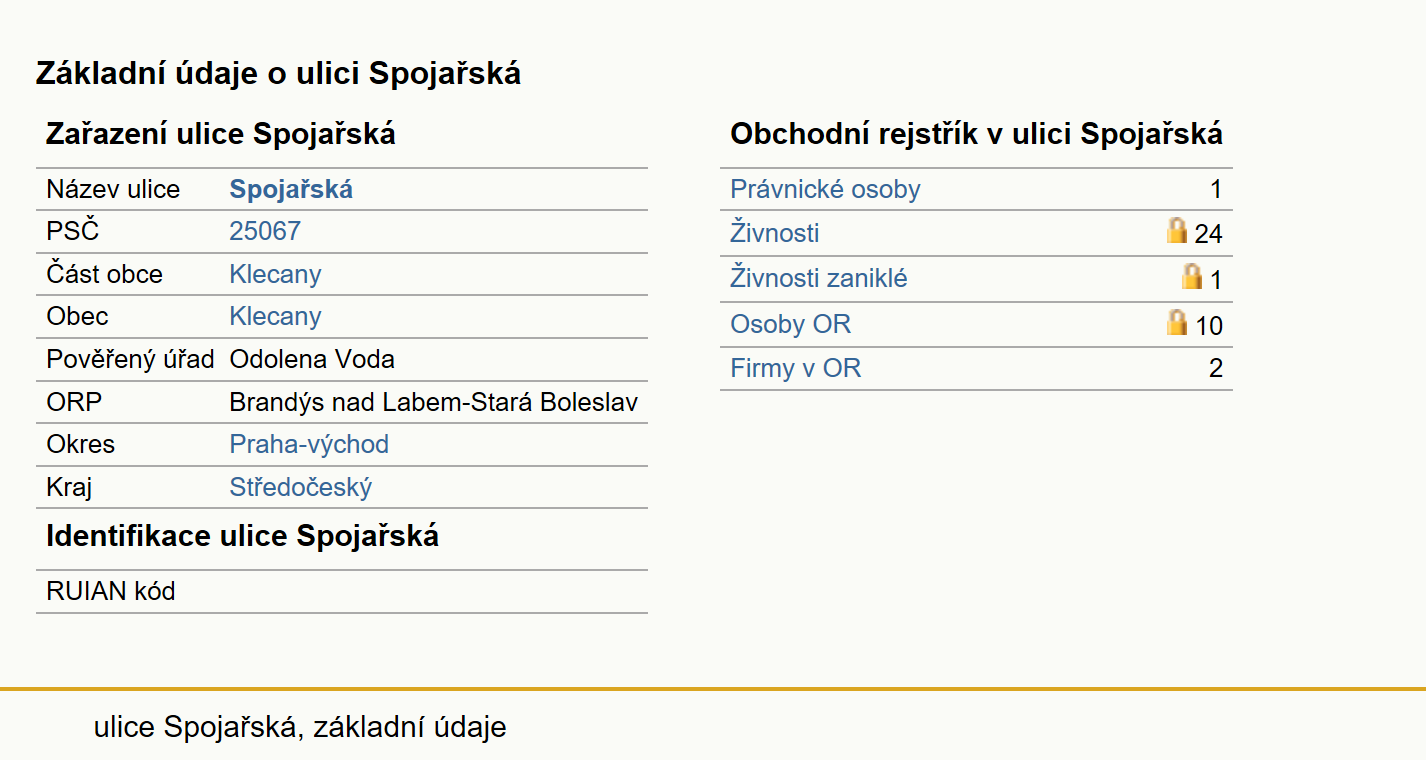
Task: Click the footer text ulice Spojařská, základní údaje
Action: pyautogui.click(x=300, y=727)
